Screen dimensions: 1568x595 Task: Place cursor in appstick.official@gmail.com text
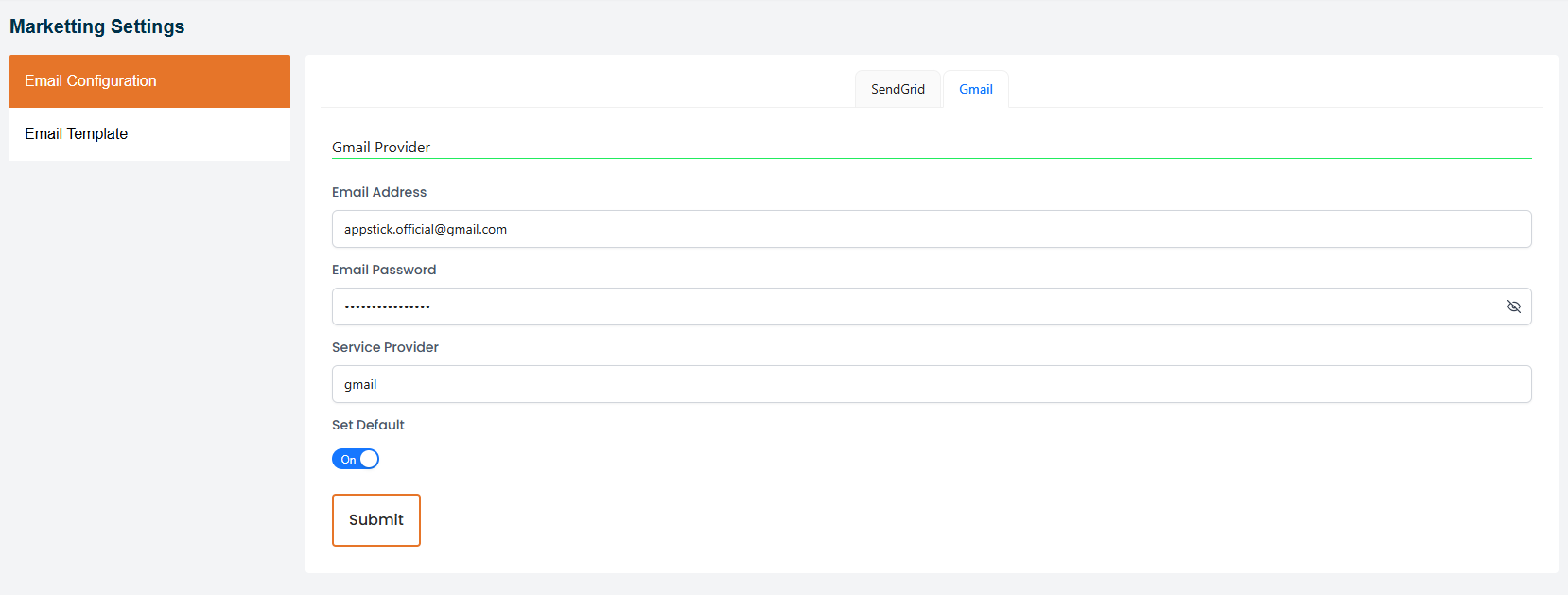(426, 229)
